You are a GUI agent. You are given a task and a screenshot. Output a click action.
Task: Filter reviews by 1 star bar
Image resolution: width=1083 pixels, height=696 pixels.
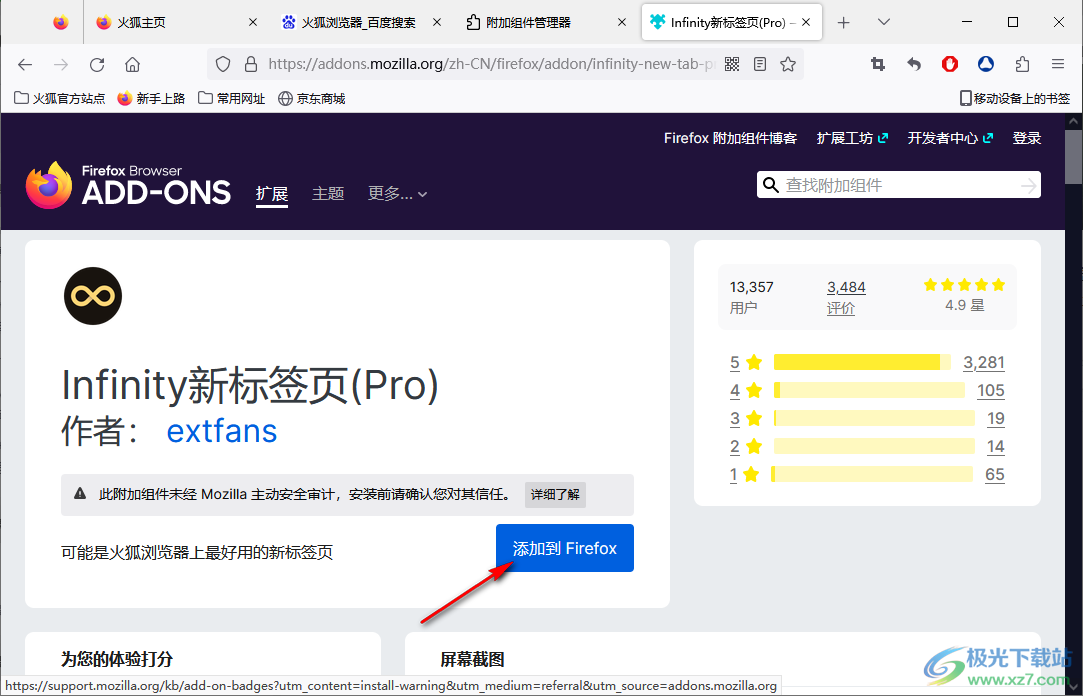[872, 474]
